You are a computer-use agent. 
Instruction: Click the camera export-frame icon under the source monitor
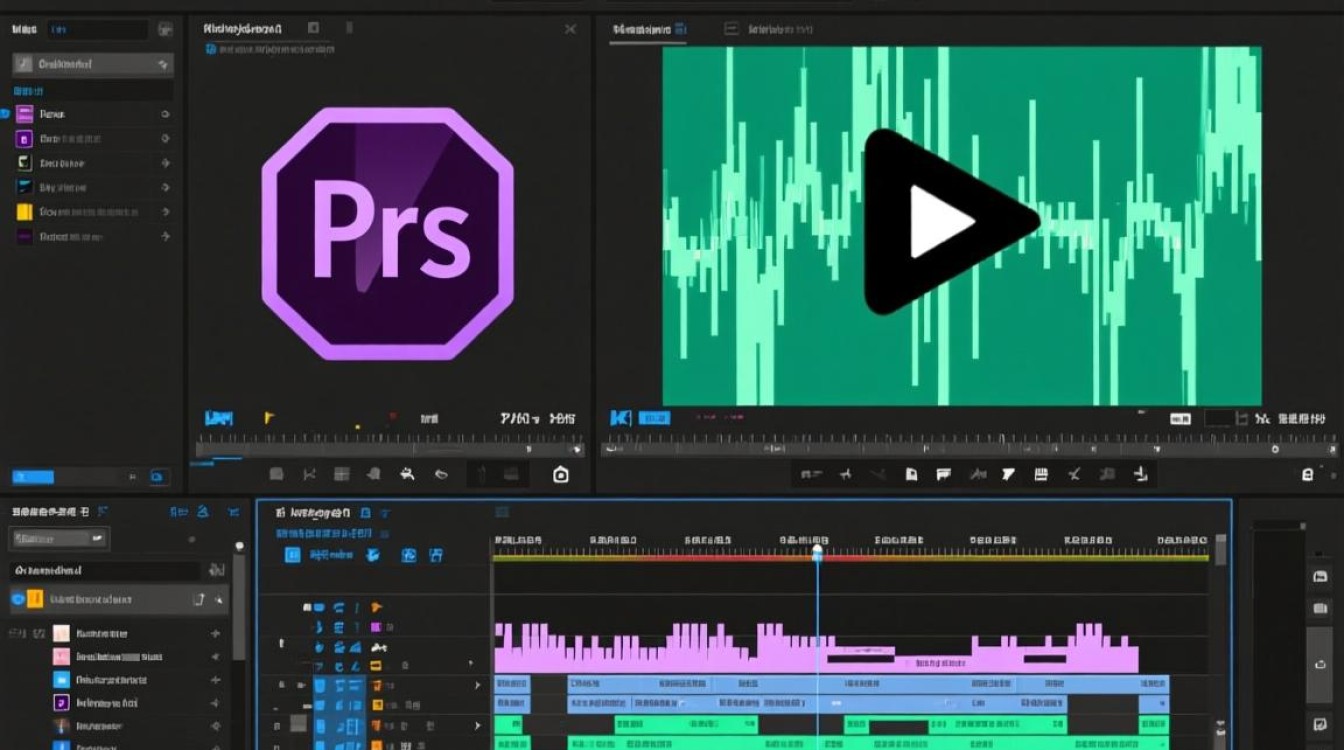click(x=561, y=475)
